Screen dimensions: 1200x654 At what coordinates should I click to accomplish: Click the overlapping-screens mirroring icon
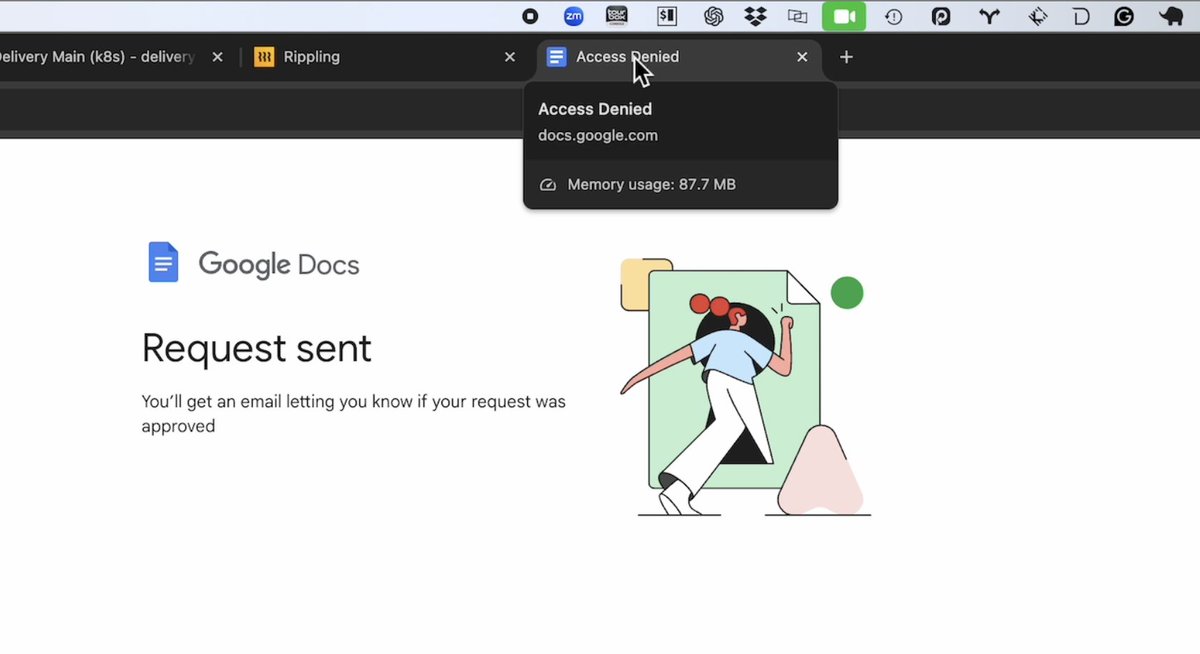pyautogui.click(x=797, y=16)
